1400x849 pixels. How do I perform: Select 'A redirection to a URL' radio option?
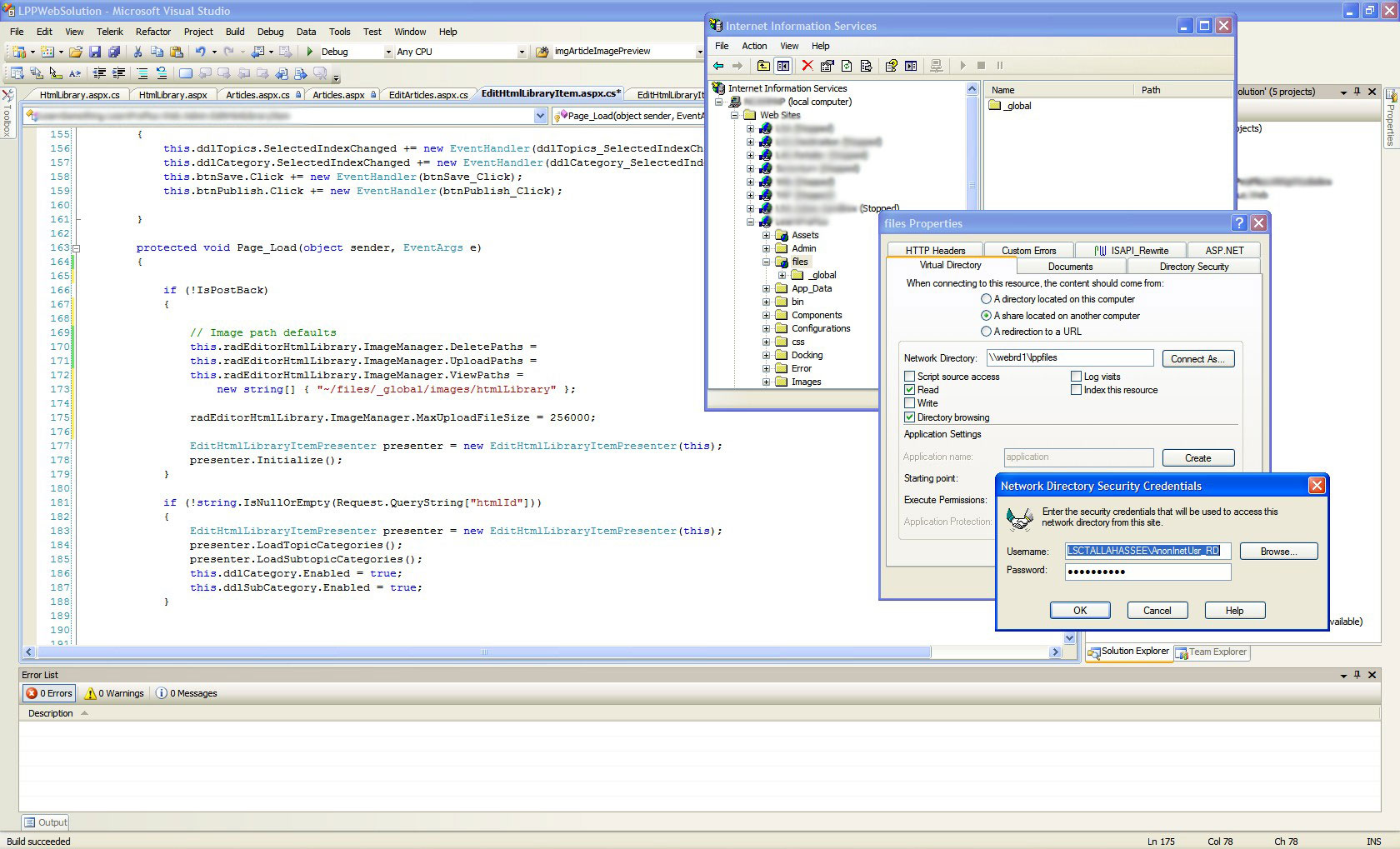(987, 332)
